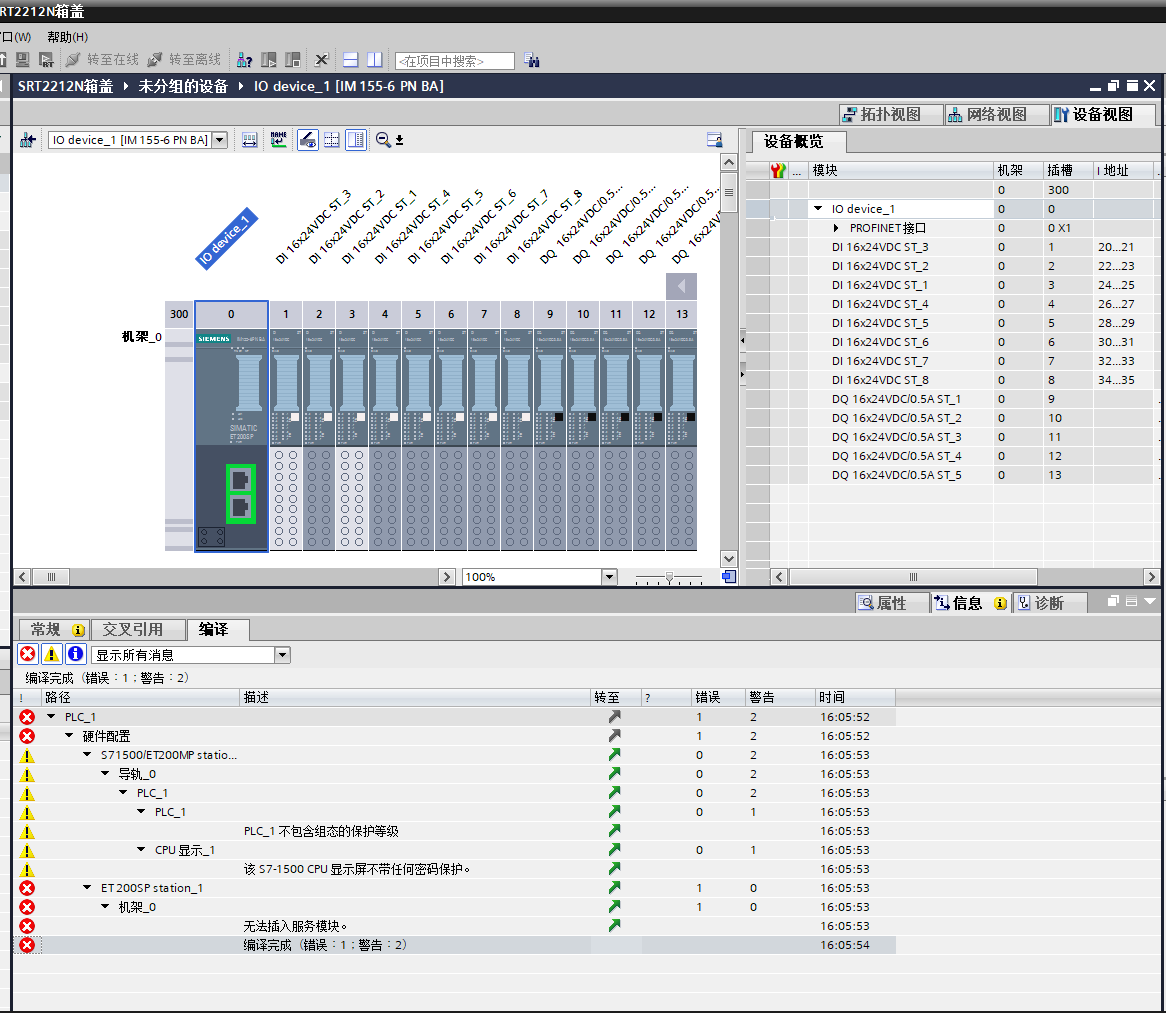Switch to Cross-references (交叉引用) tab

(138, 630)
